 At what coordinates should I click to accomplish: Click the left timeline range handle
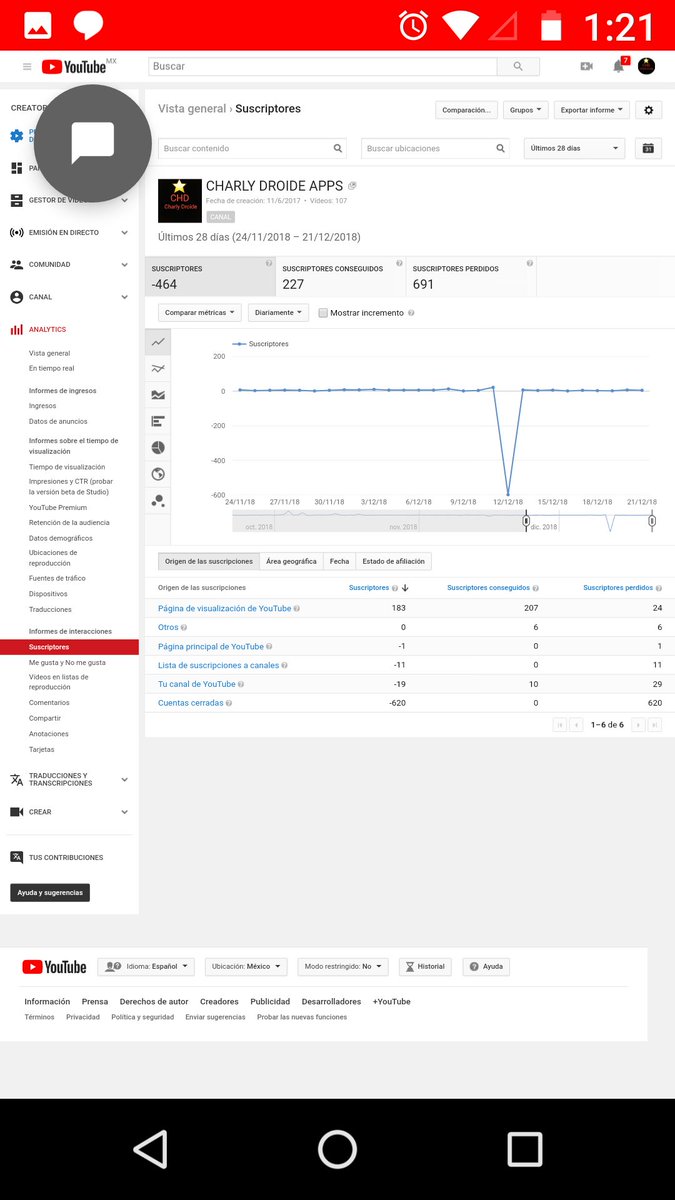coord(526,521)
